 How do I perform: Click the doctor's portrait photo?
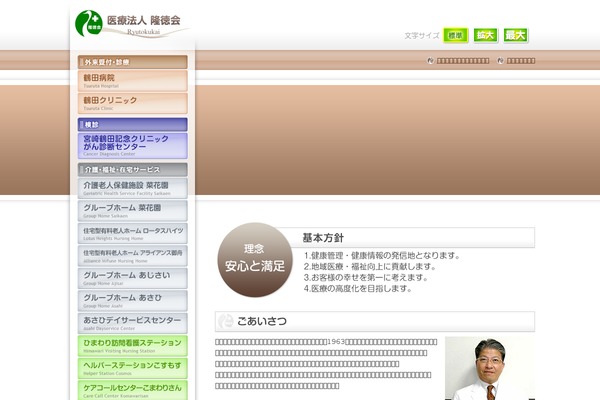coord(490,368)
